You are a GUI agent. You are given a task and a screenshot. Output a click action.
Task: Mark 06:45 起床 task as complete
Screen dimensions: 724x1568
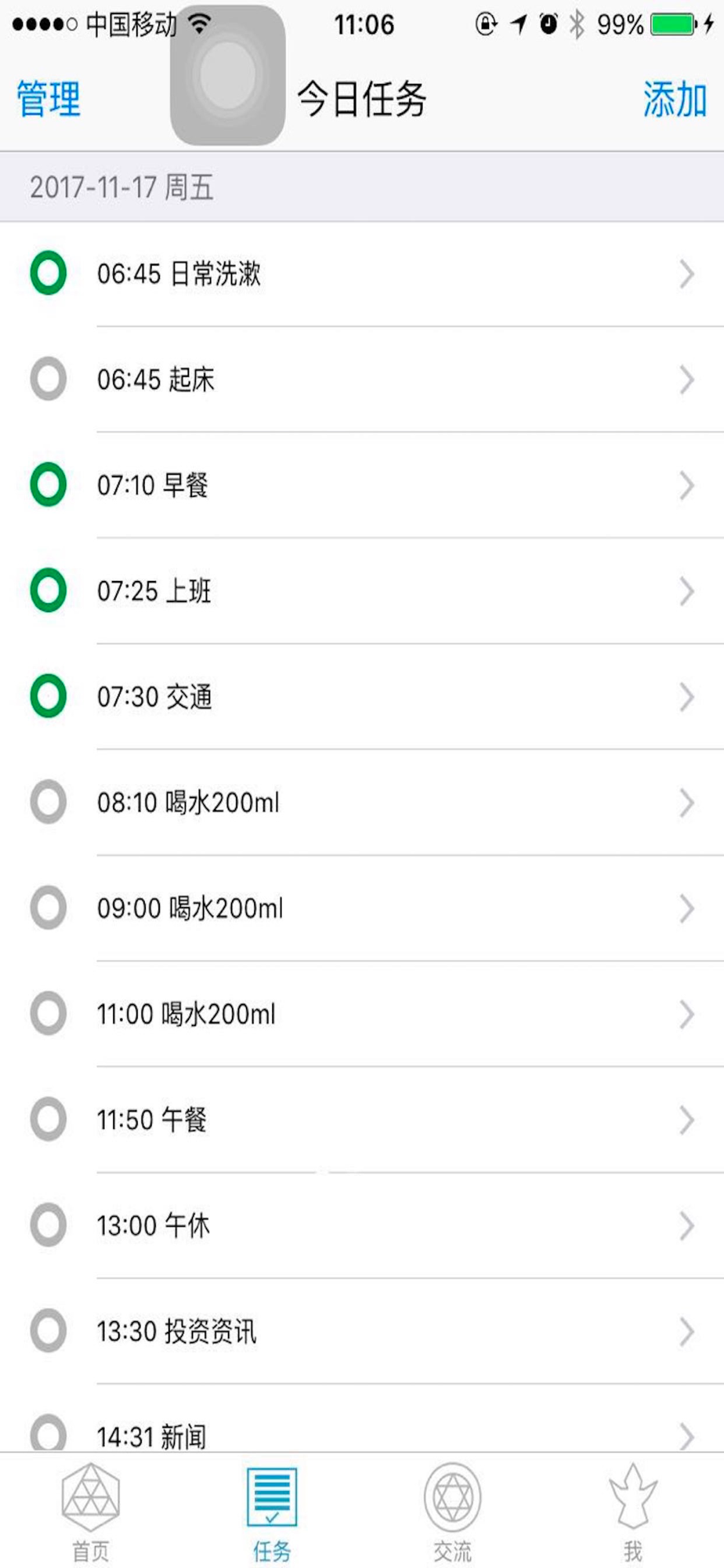(x=49, y=379)
